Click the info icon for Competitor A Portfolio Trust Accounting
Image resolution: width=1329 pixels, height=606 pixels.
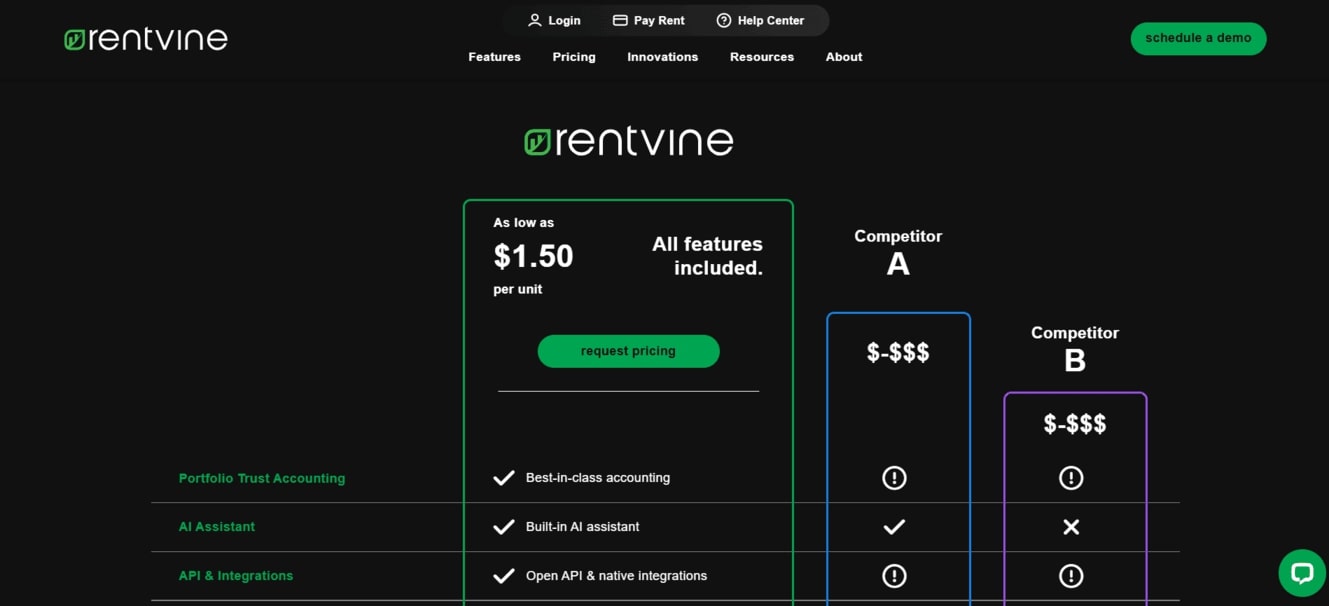pos(894,478)
